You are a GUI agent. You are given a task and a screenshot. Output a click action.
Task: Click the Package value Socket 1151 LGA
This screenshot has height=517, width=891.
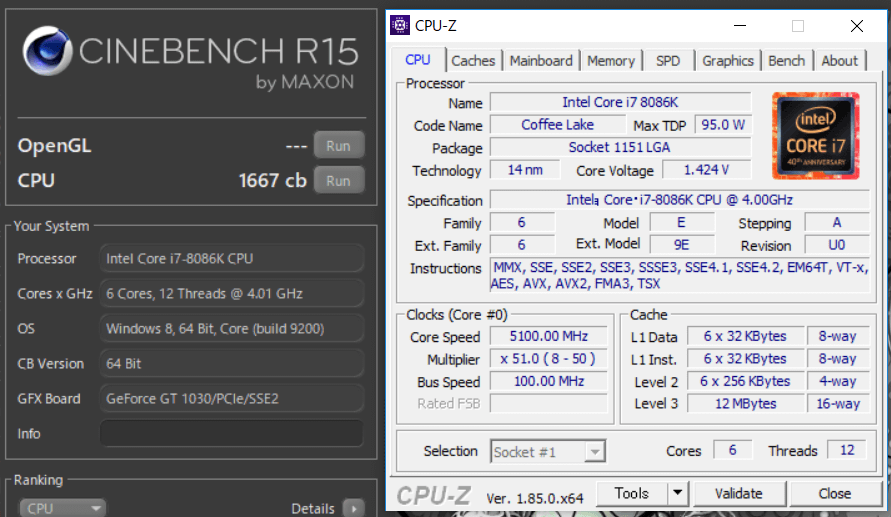[x=621, y=147]
